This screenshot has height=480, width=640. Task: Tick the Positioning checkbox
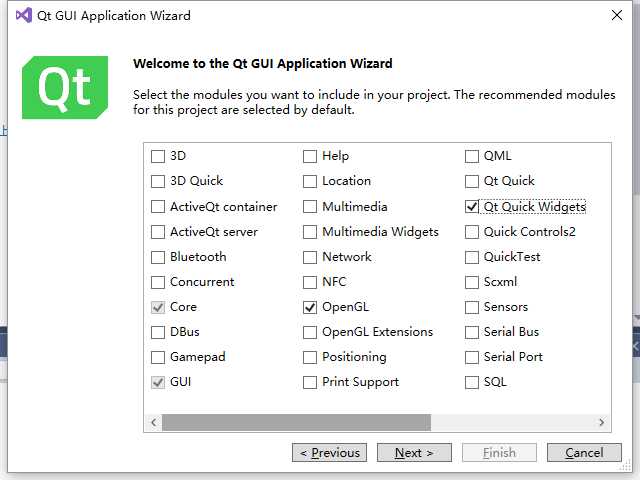[310, 357]
